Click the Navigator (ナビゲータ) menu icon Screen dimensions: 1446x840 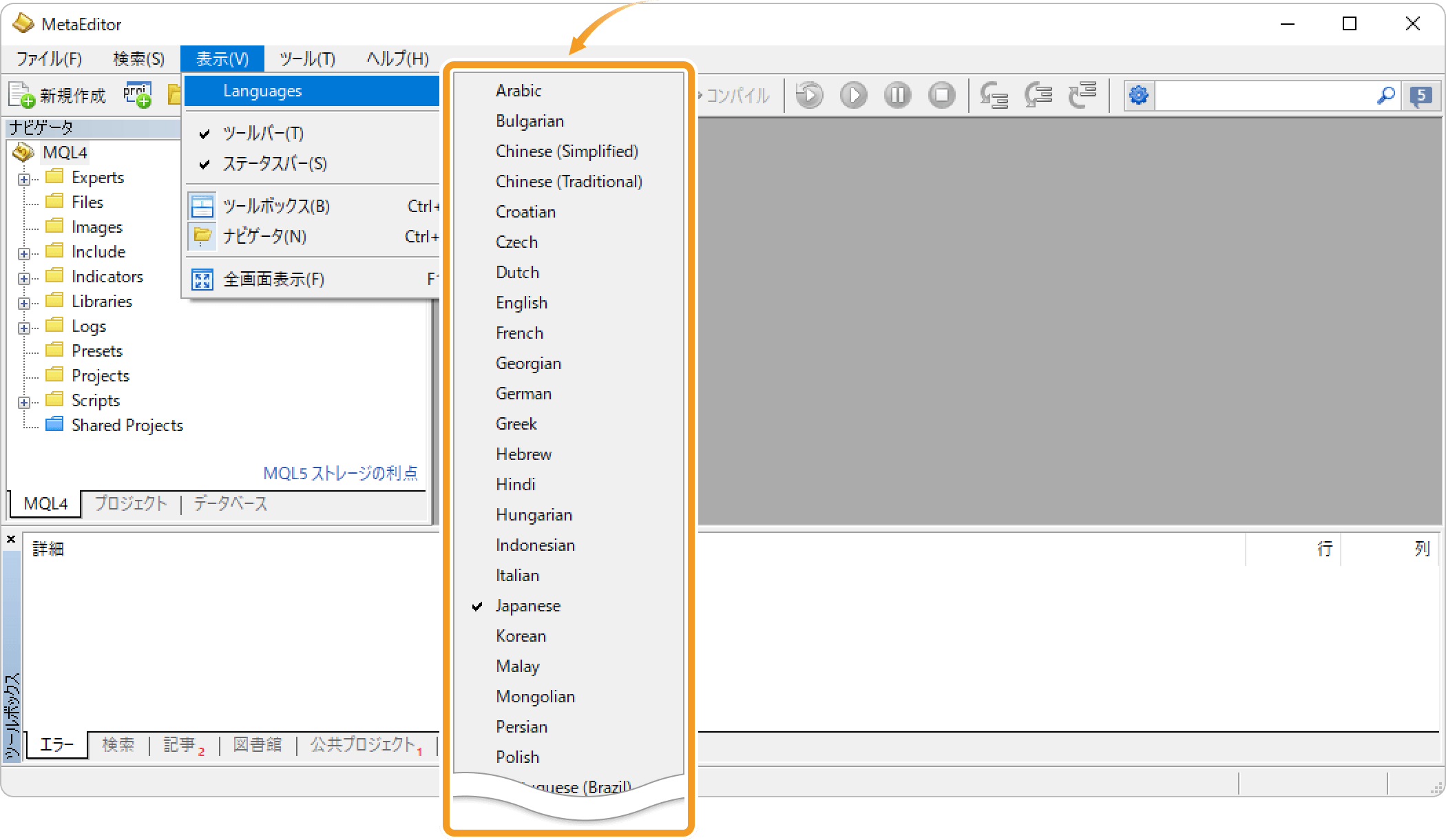pos(202,236)
